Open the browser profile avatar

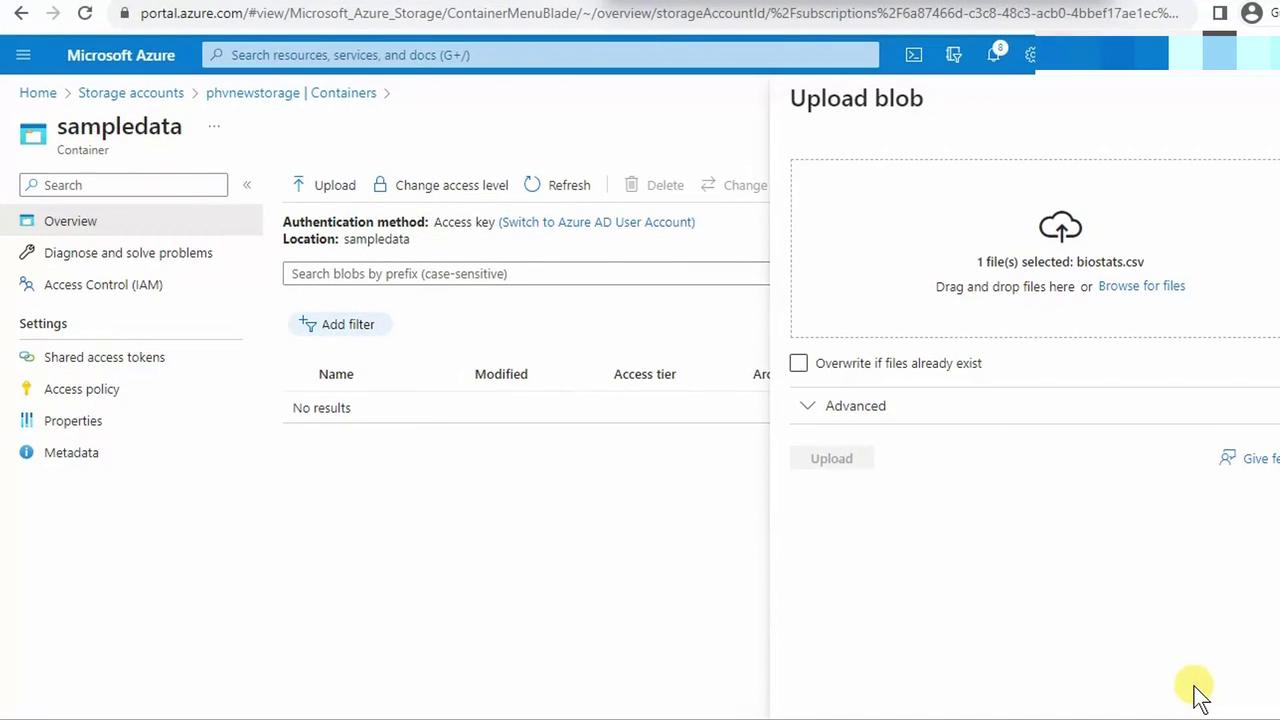click(1251, 13)
